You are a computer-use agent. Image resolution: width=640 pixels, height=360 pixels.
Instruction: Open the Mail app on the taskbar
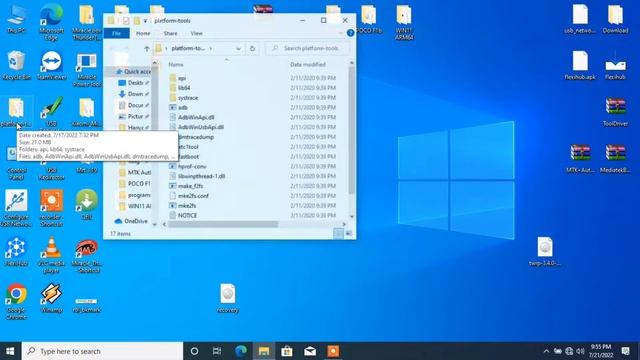(x=310, y=351)
